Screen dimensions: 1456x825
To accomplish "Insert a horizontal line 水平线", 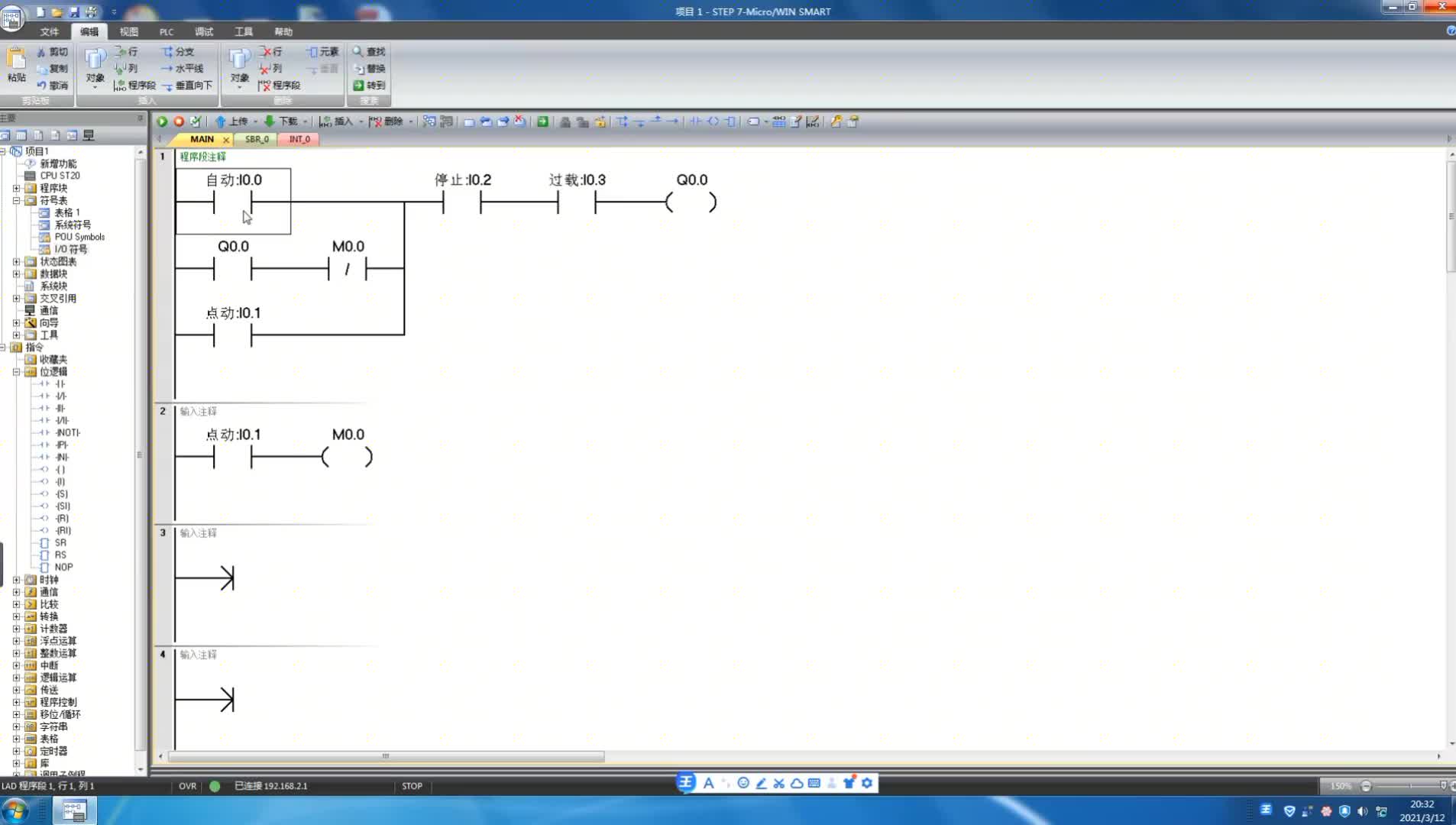I will (183, 69).
